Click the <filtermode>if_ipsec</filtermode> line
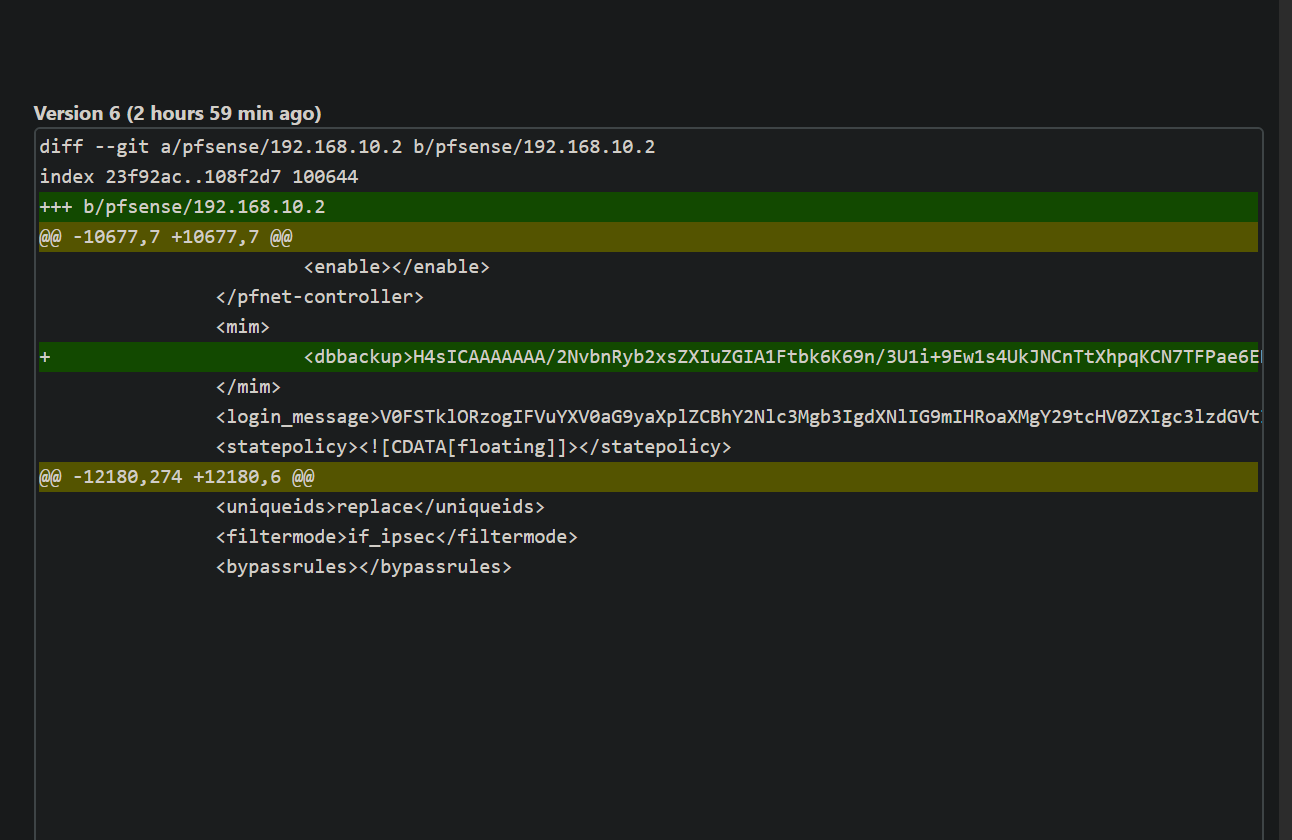This screenshot has height=840, width=1292. (396, 537)
